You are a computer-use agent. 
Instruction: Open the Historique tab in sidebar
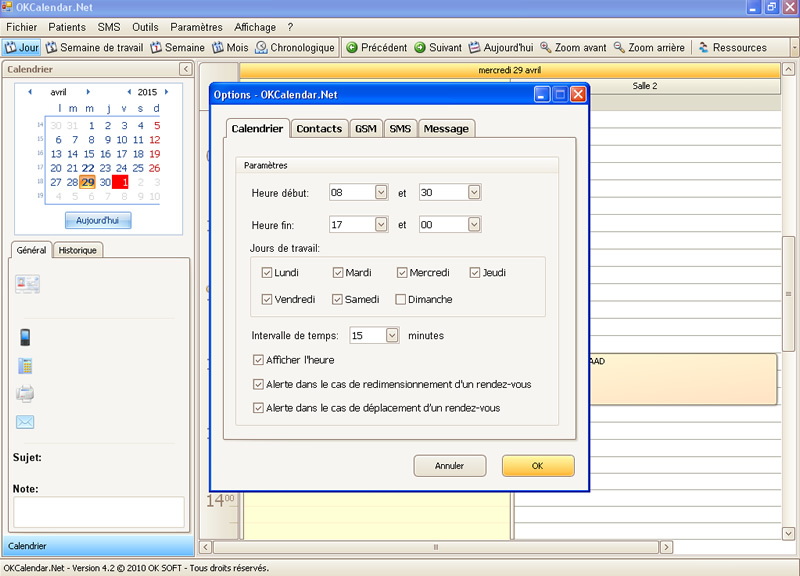pos(78,250)
